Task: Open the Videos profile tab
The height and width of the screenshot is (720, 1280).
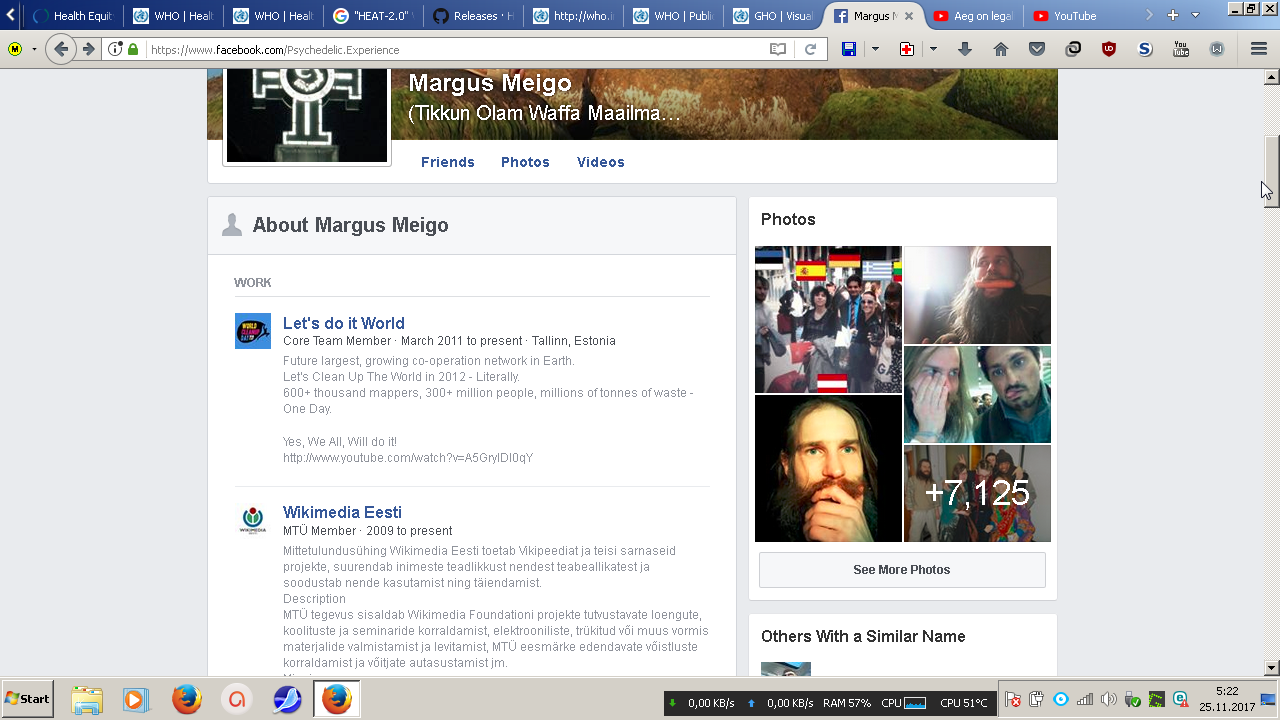Action: point(601,162)
